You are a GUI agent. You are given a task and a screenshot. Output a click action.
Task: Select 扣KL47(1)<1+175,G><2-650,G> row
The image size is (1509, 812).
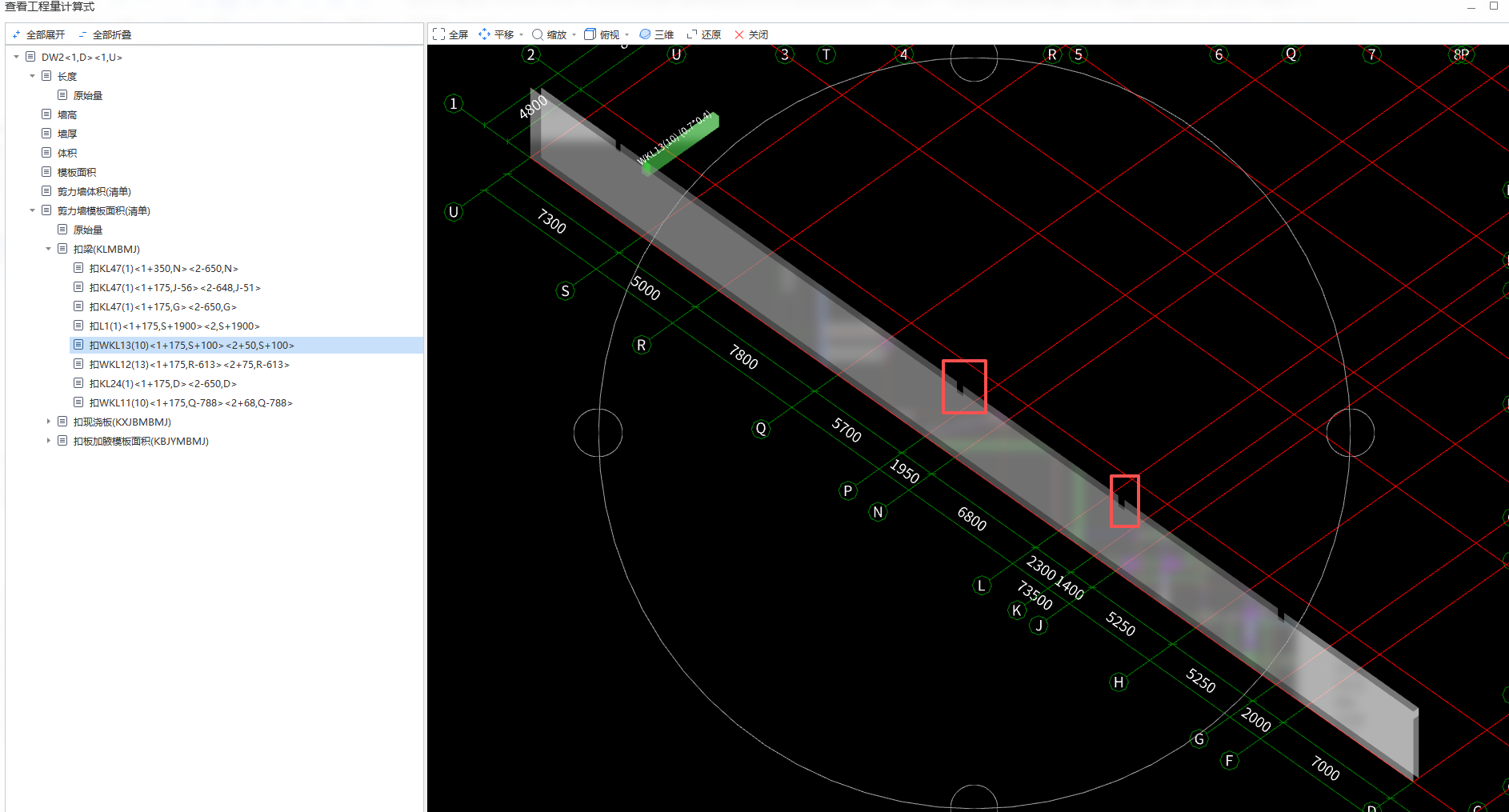click(163, 307)
